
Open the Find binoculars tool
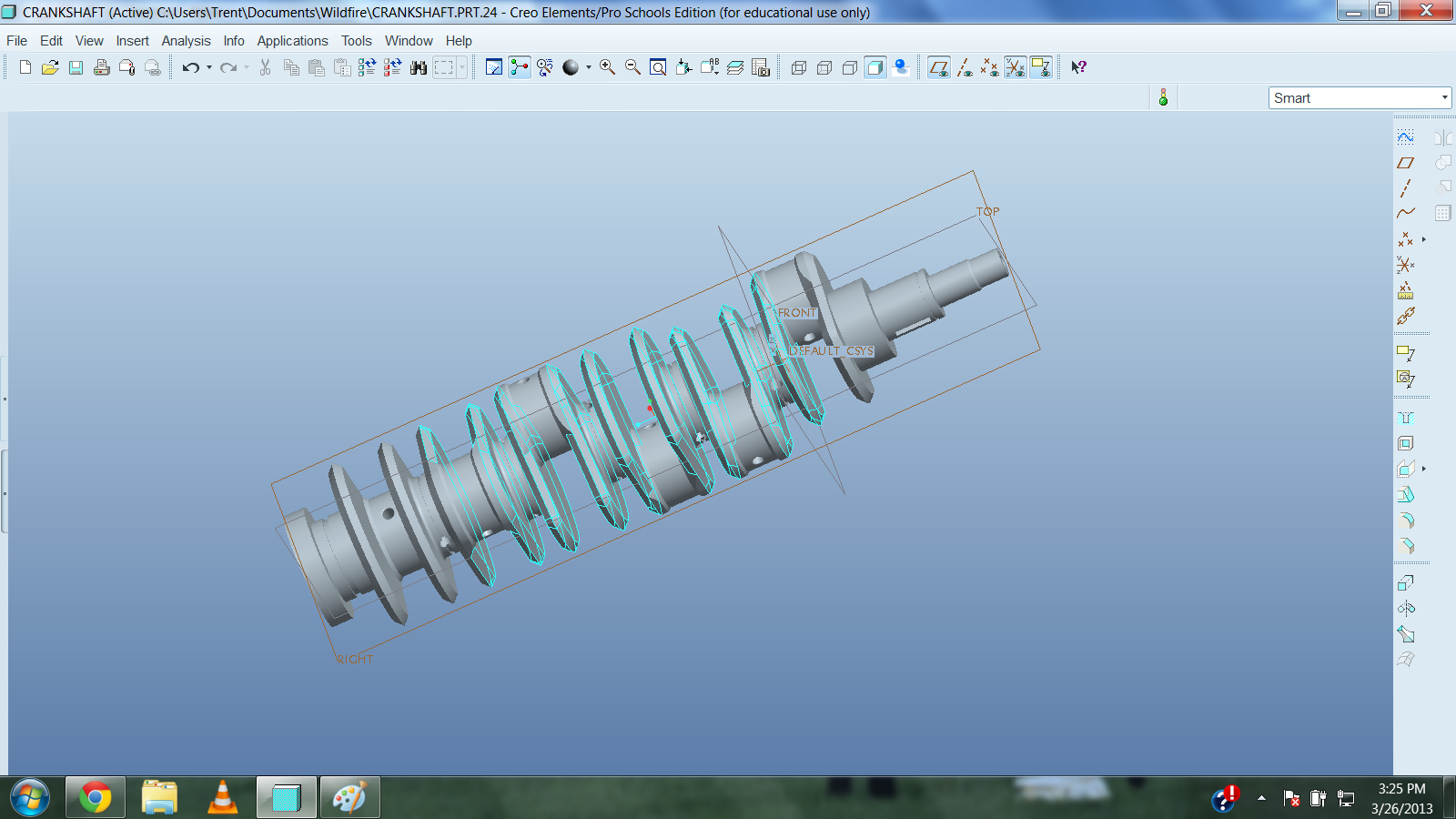click(419, 67)
